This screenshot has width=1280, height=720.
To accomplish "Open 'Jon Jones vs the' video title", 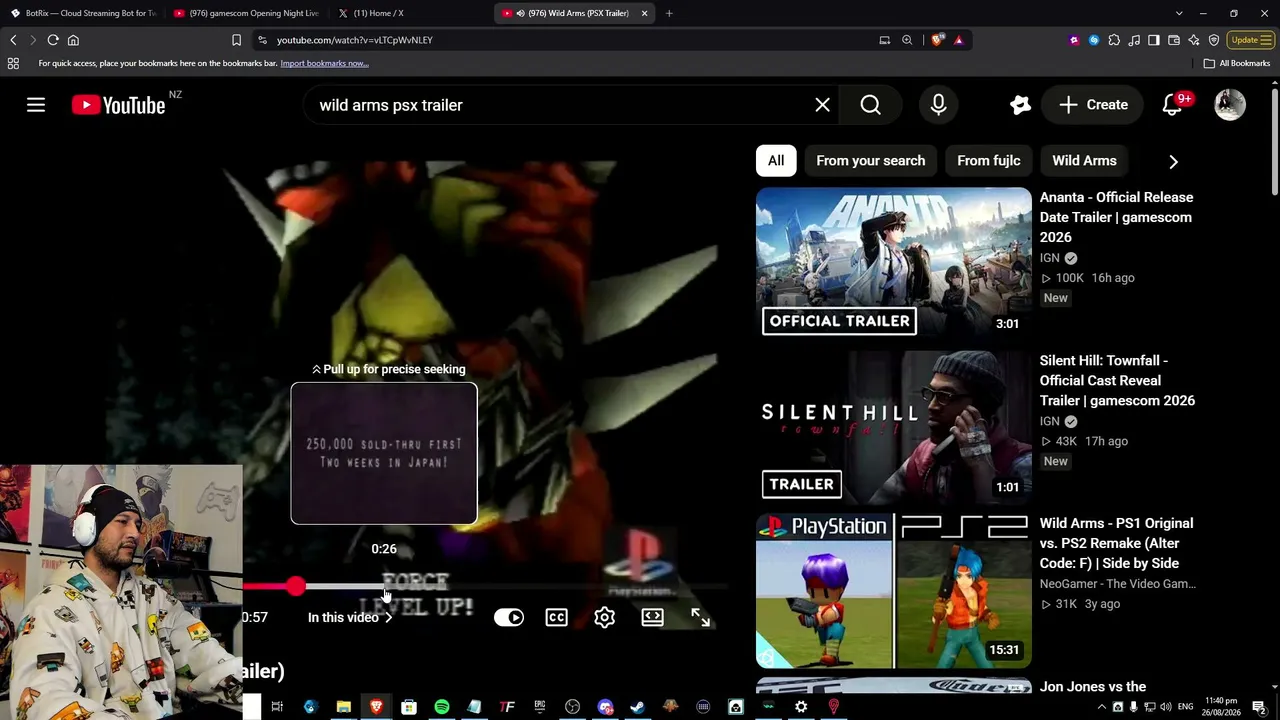I will pos(1092,687).
